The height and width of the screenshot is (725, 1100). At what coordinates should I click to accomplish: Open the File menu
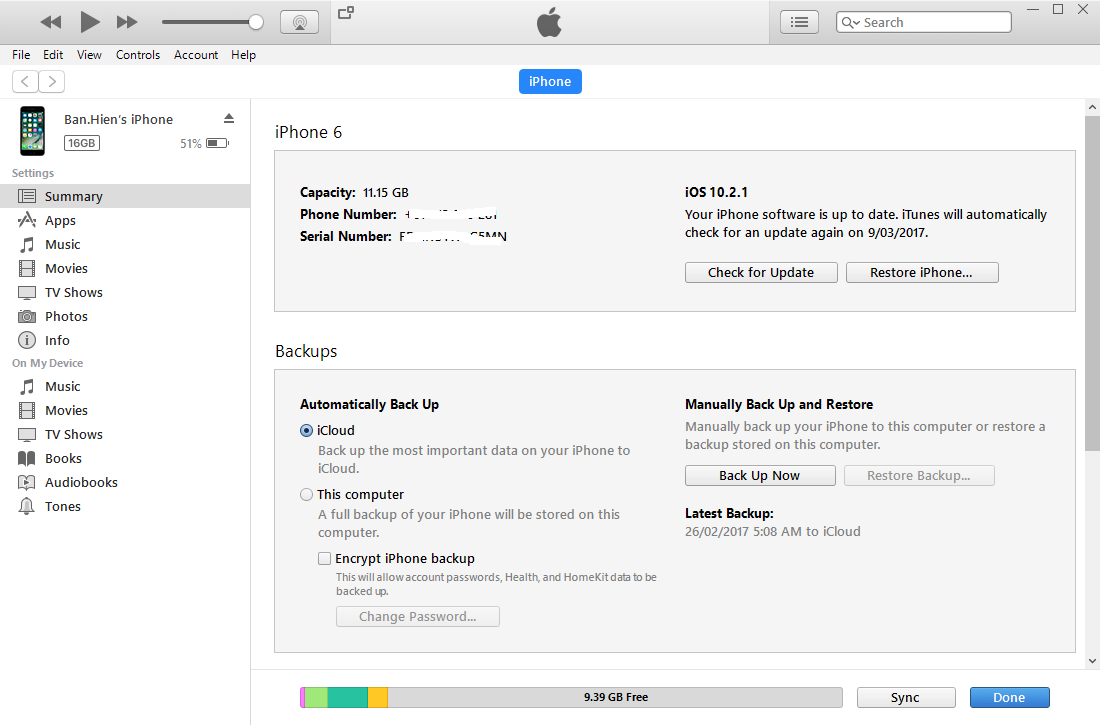(21, 55)
